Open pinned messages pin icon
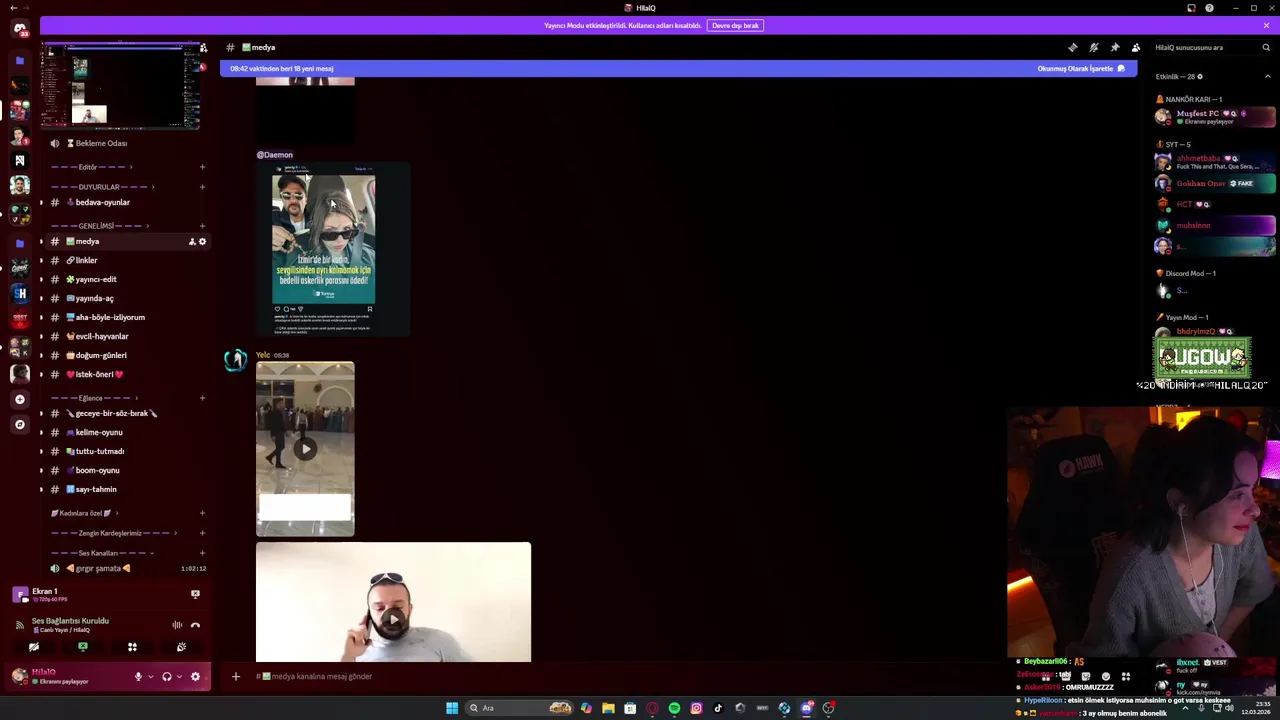Image resolution: width=1280 pixels, height=720 pixels. [x=1115, y=47]
